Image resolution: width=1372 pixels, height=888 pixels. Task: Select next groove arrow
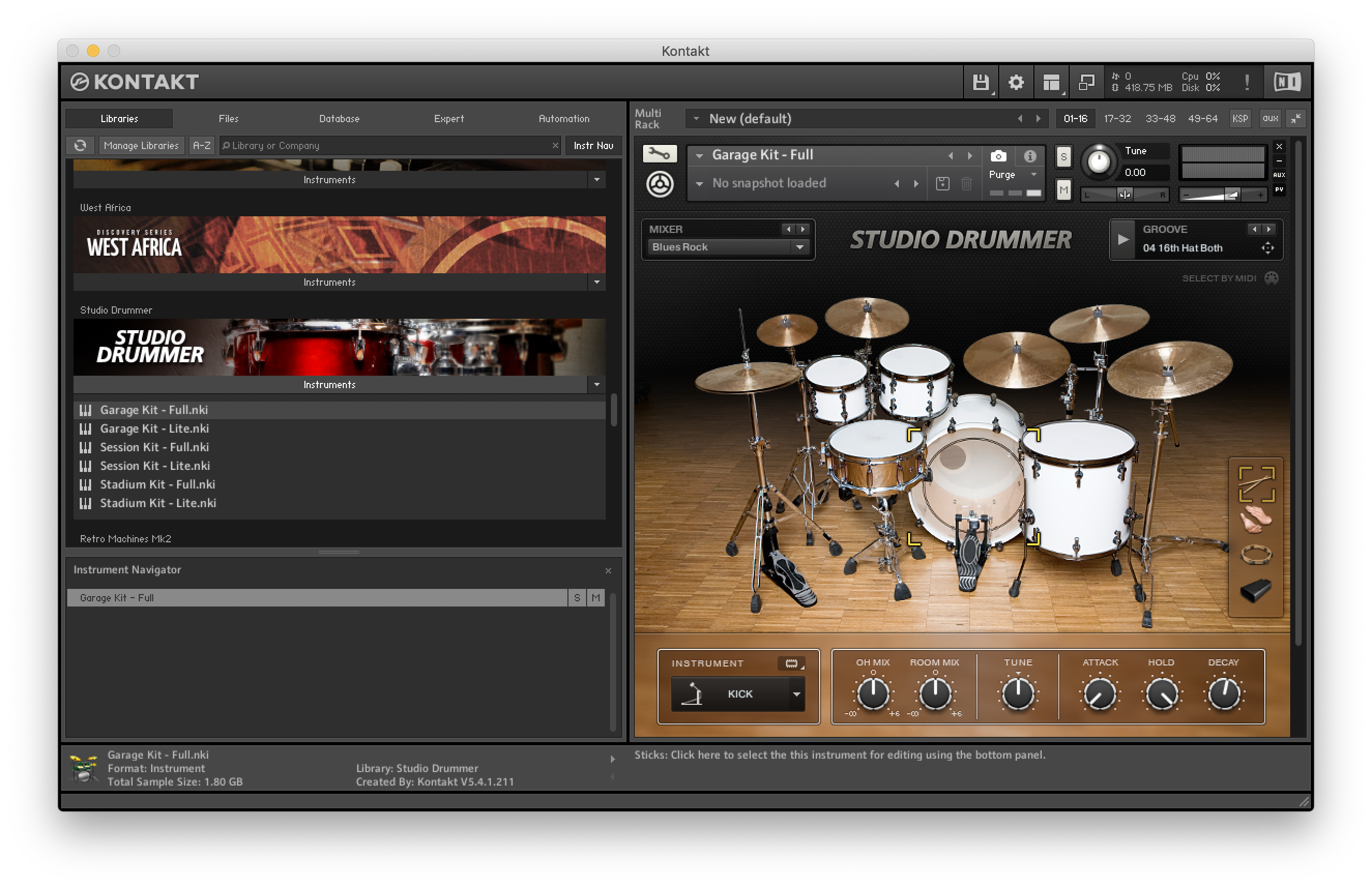pyautogui.click(x=1269, y=229)
